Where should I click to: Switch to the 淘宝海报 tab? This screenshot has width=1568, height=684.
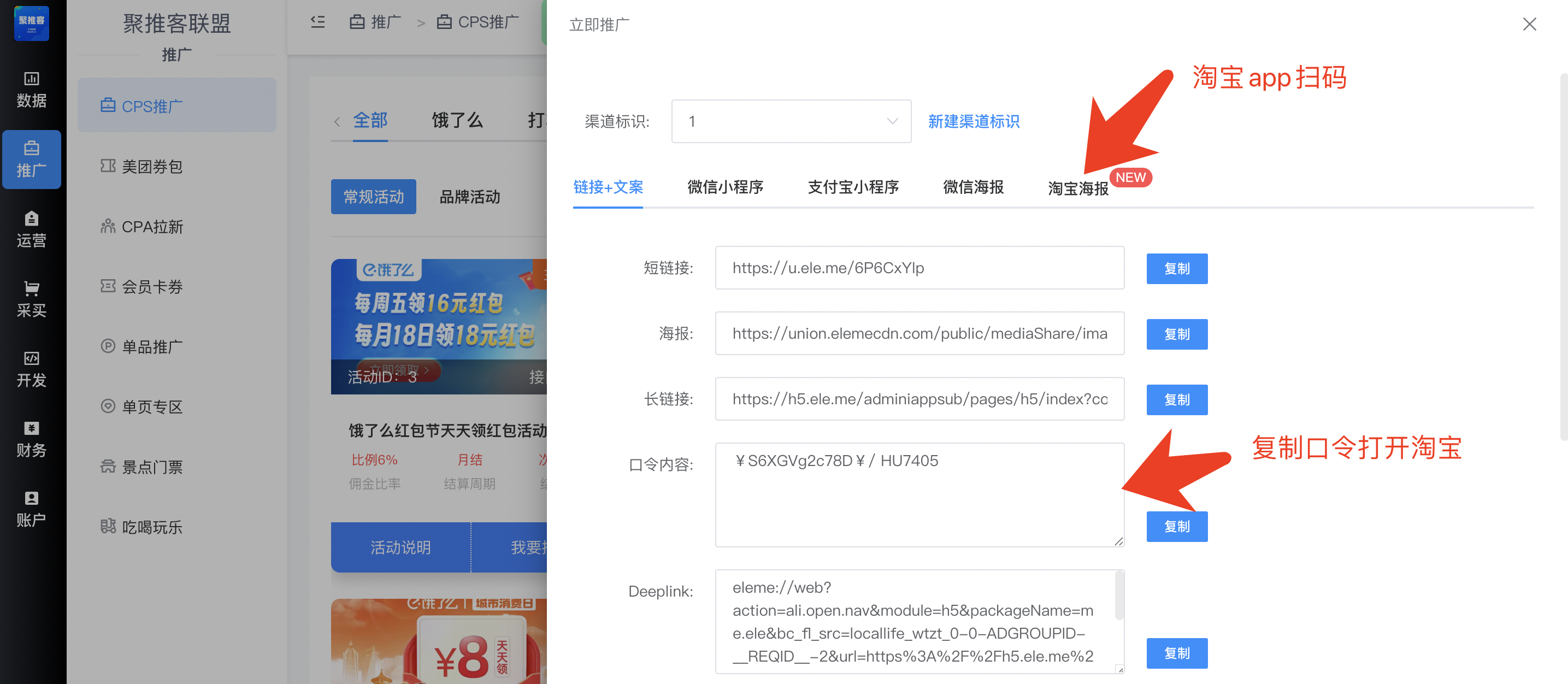coord(1077,188)
